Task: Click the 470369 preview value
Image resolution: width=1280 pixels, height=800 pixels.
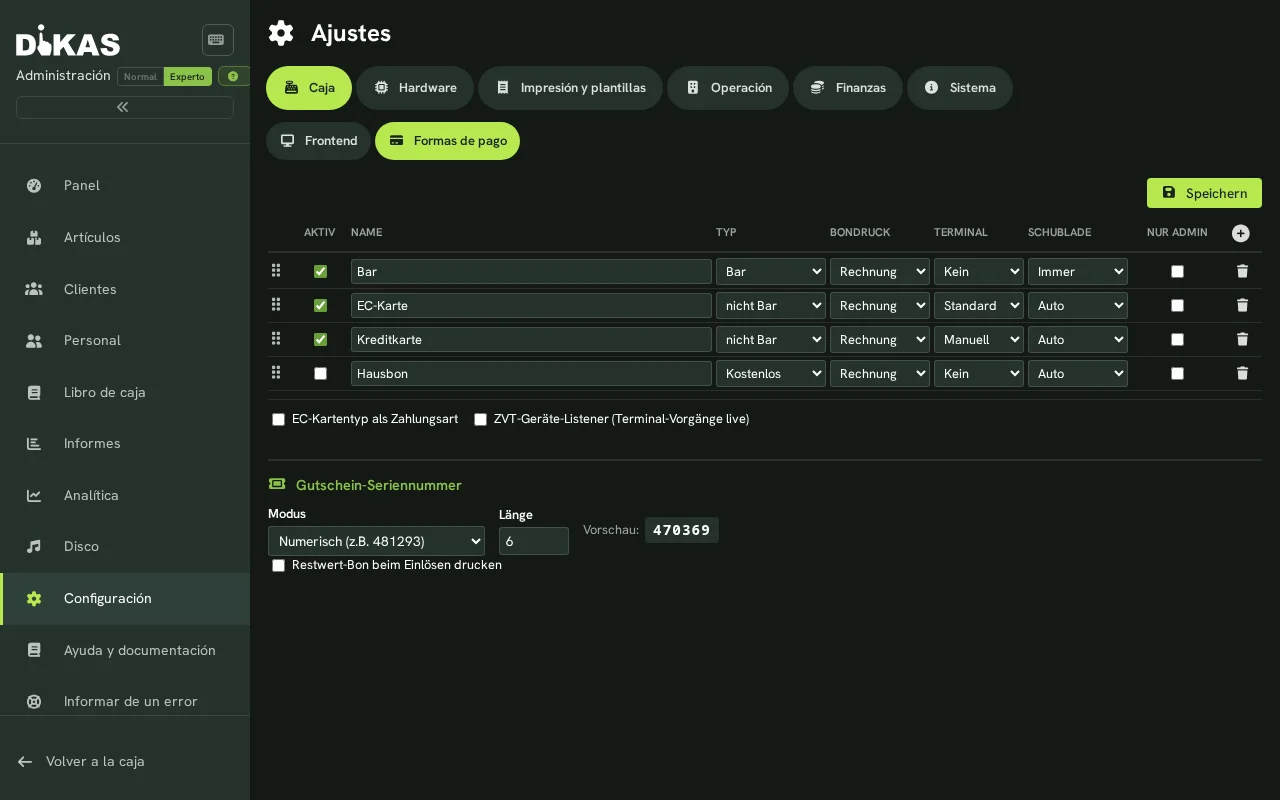Action: (x=682, y=530)
